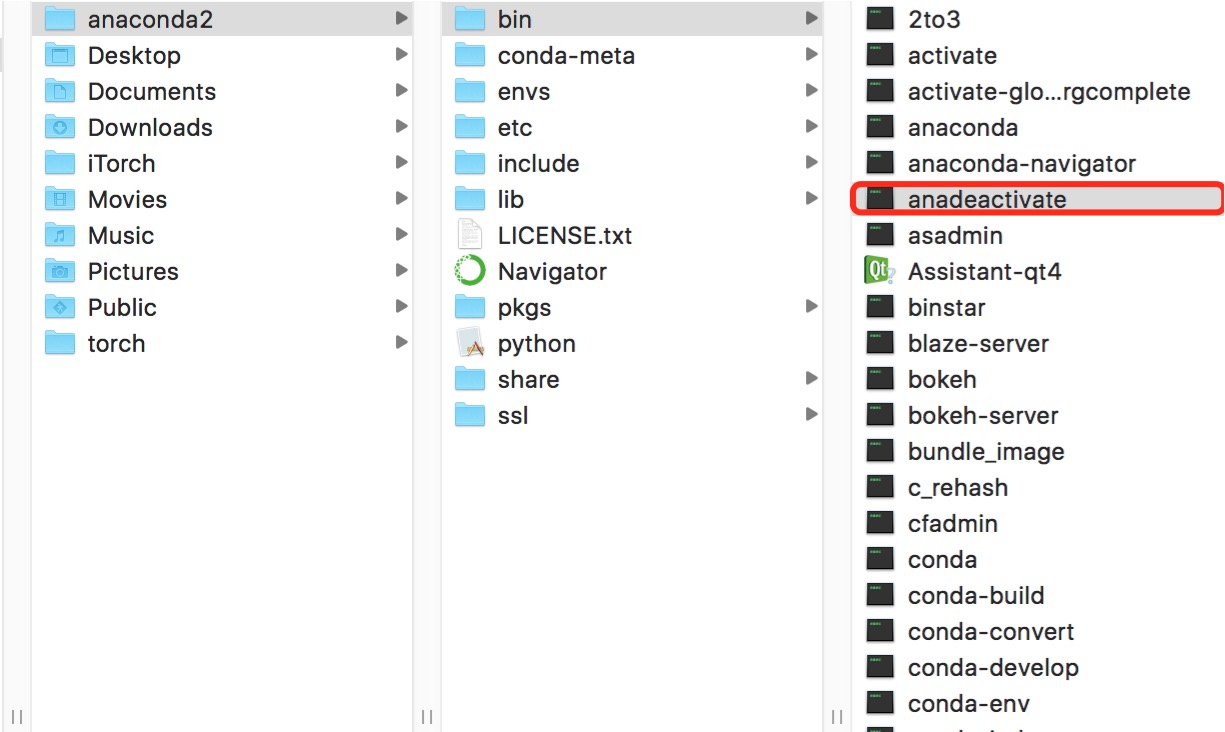Click the python file icon

click(470, 343)
